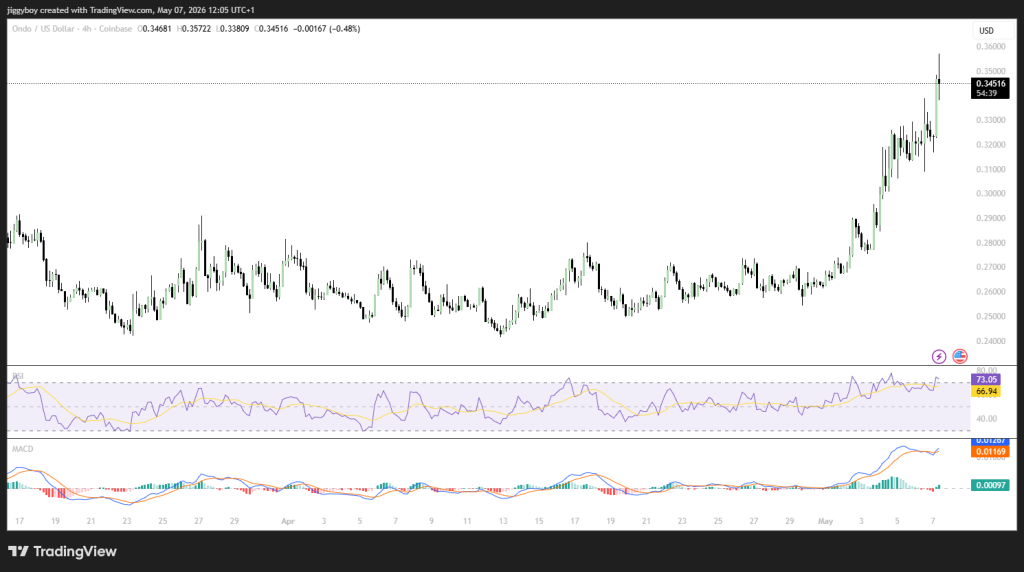1024x572 pixels.
Task: Click the RSI indicator label
Action: (18, 376)
